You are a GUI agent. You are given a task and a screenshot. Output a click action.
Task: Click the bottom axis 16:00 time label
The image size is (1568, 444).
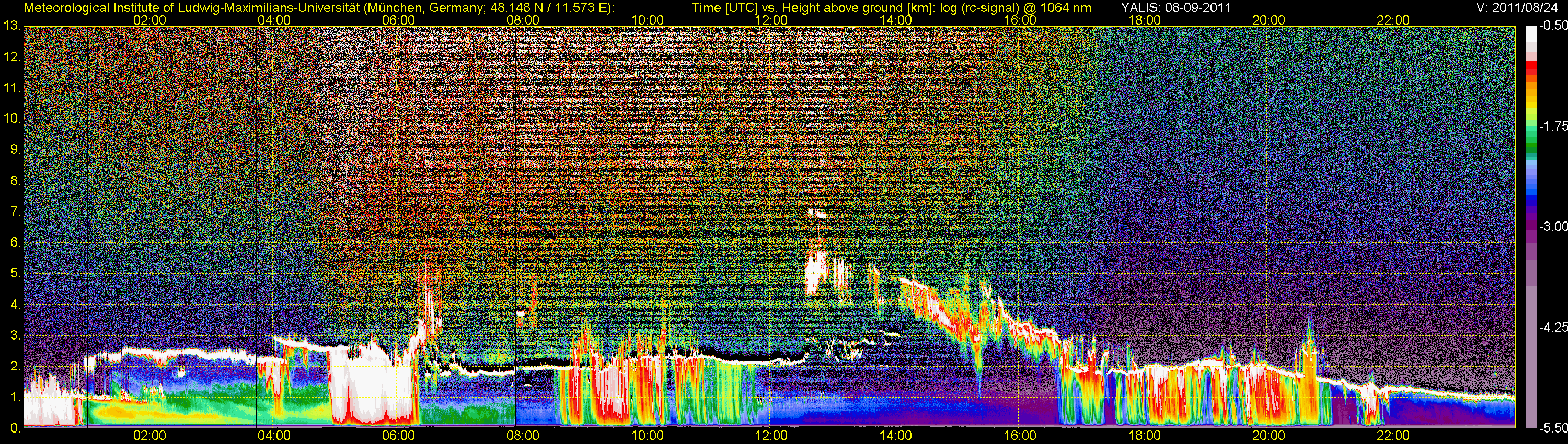point(1020,436)
